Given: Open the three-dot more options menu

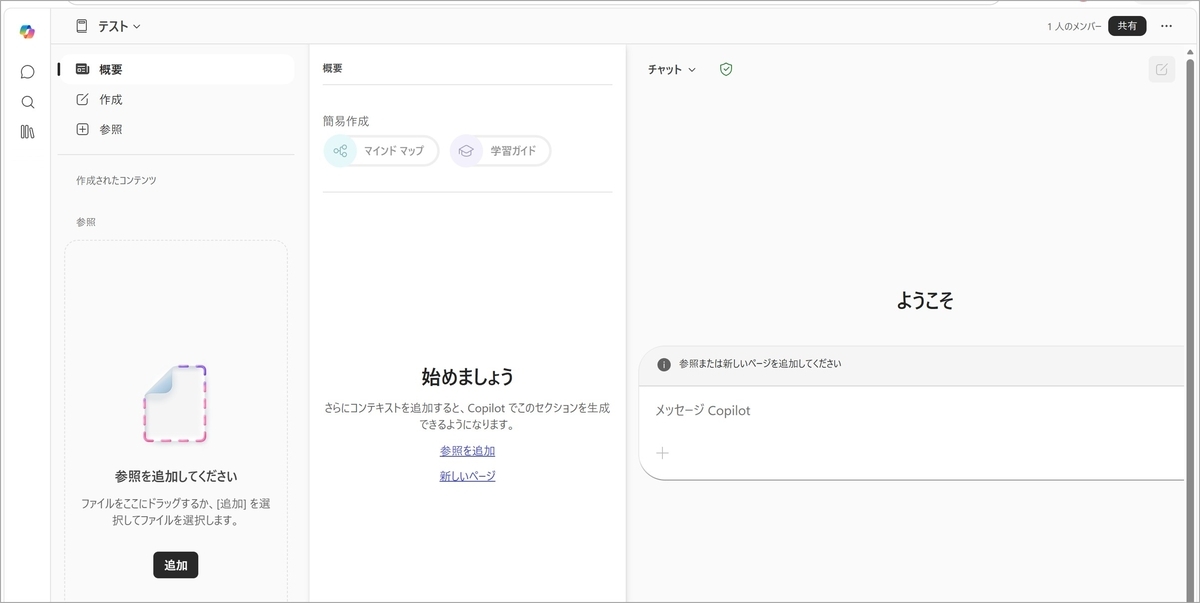Looking at the screenshot, I should [1166, 26].
